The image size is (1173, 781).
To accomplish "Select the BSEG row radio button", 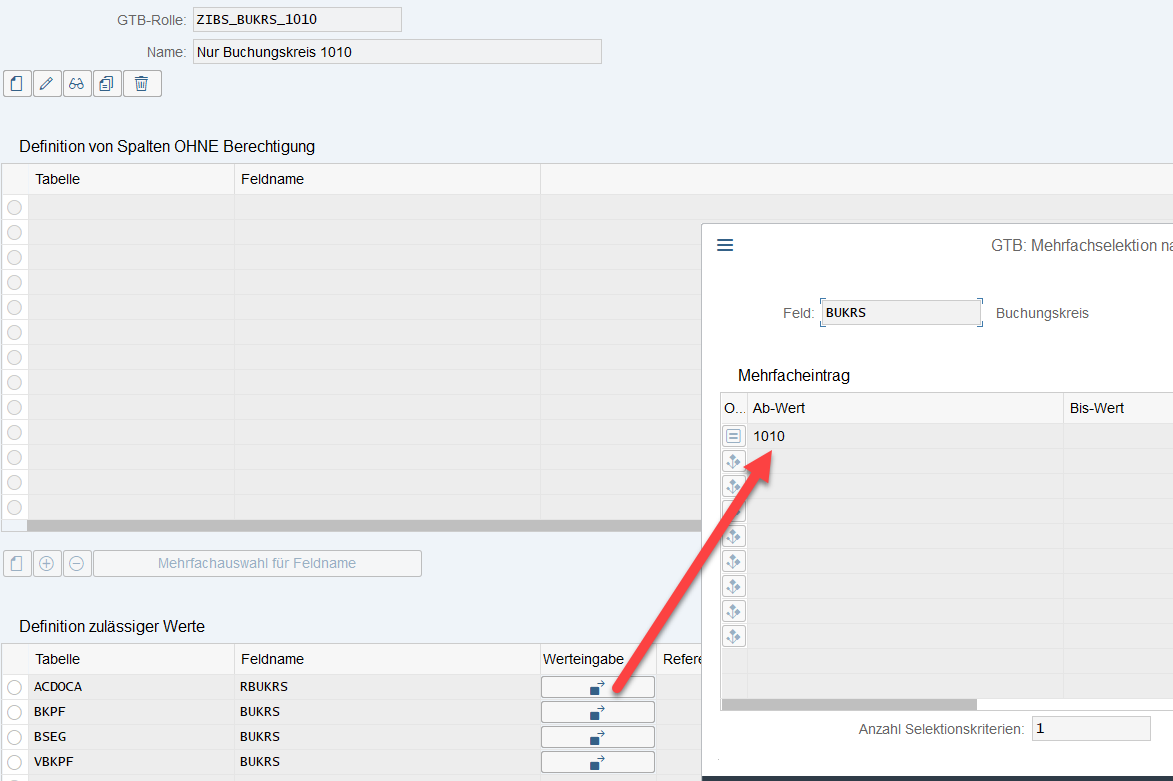I will 15,737.
